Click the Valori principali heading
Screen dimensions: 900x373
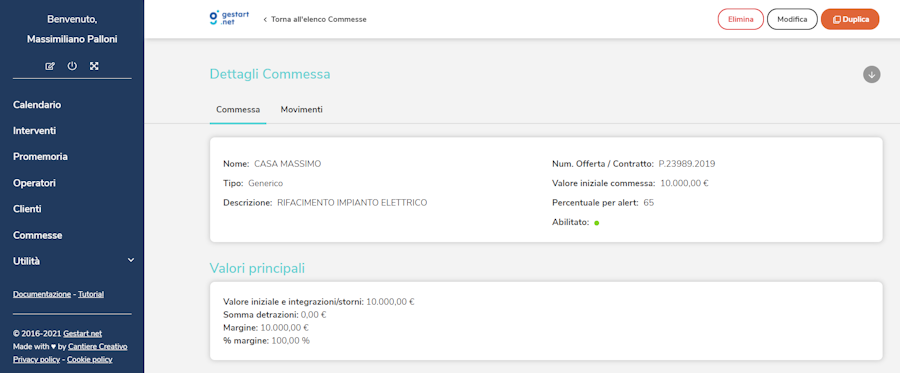coord(257,268)
